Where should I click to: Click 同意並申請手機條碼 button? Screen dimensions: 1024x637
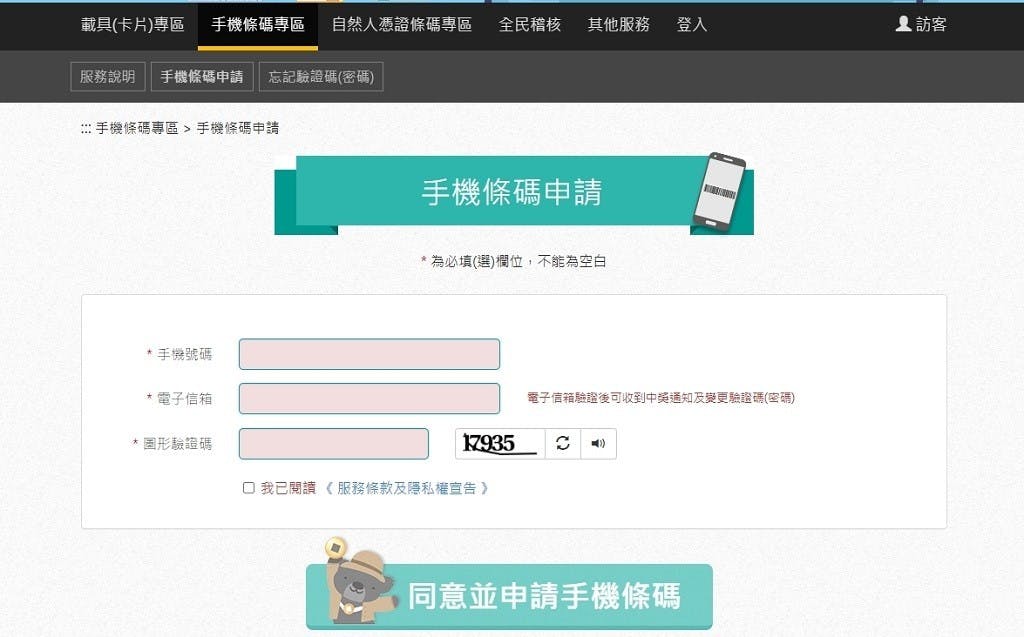pyautogui.click(x=509, y=596)
